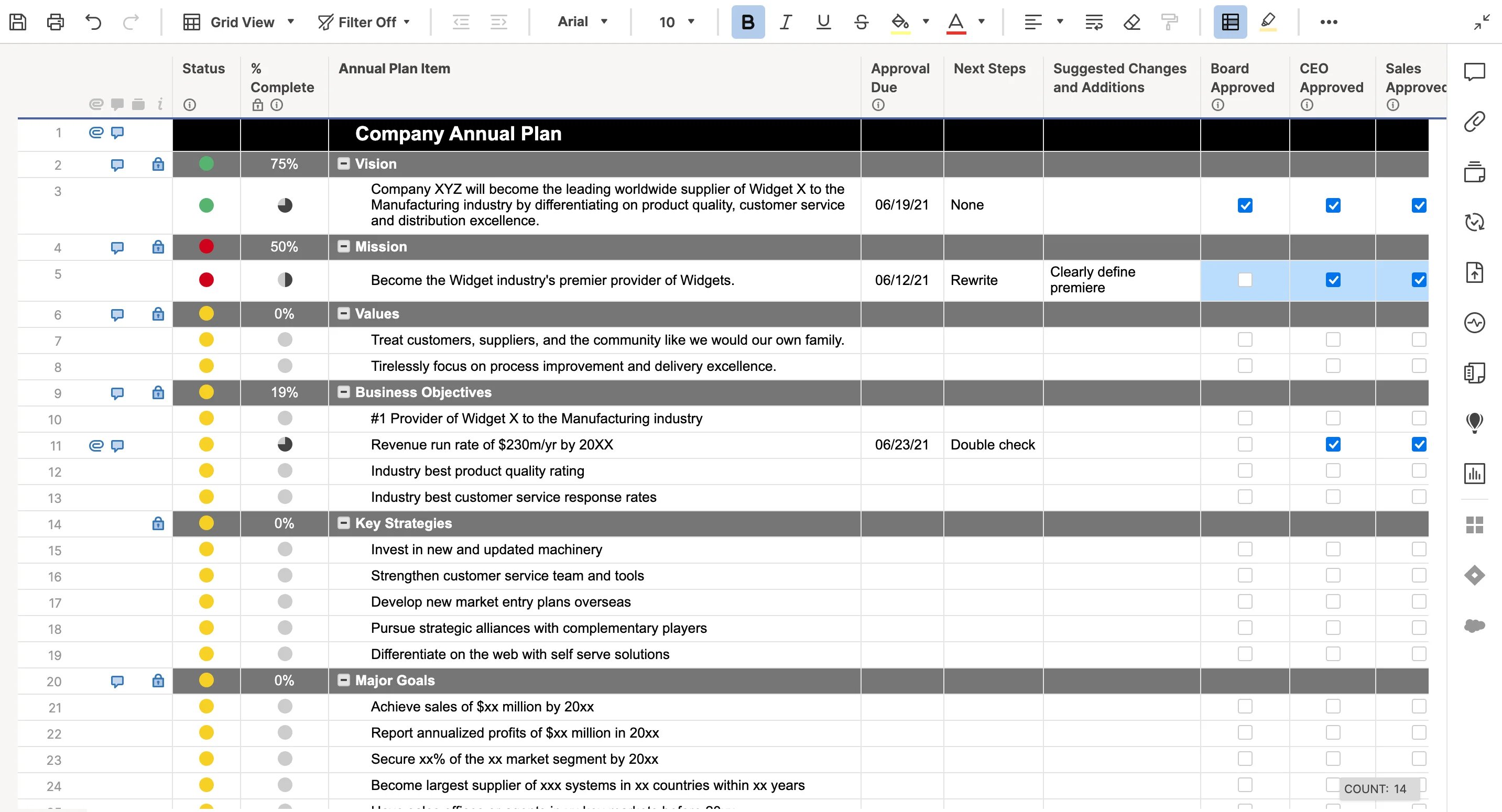The height and width of the screenshot is (812, 1502).
Task: Clear formatting using the eraser icon
Action: tap(1131, 22)
